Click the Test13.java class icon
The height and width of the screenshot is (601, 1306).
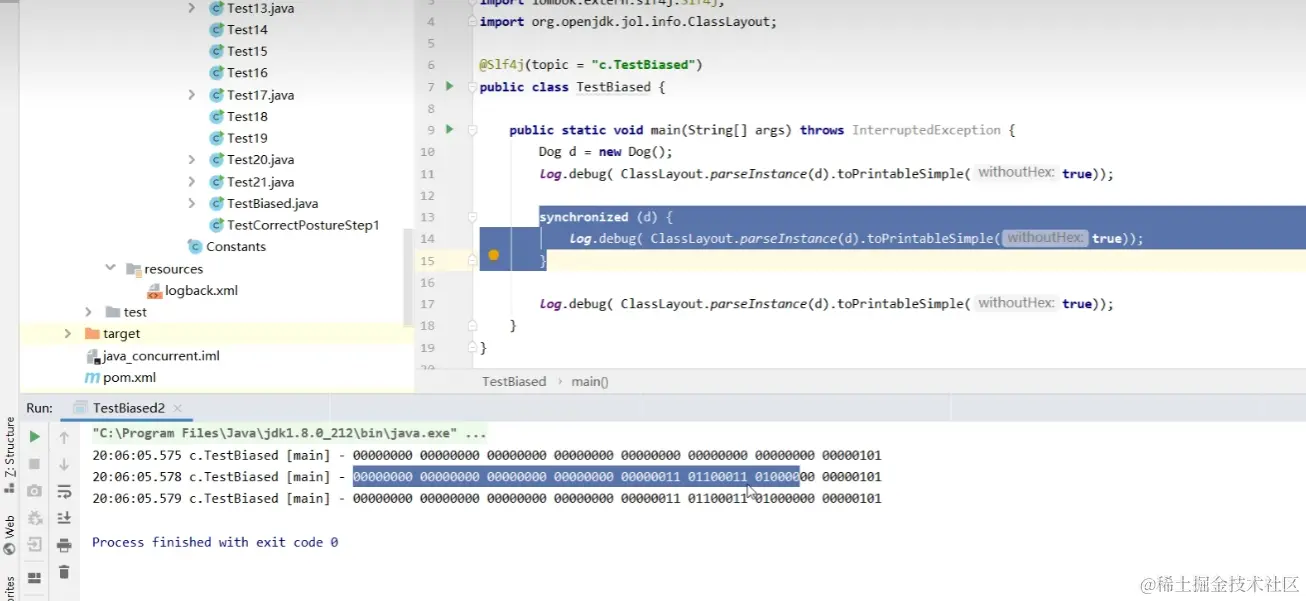217,8
